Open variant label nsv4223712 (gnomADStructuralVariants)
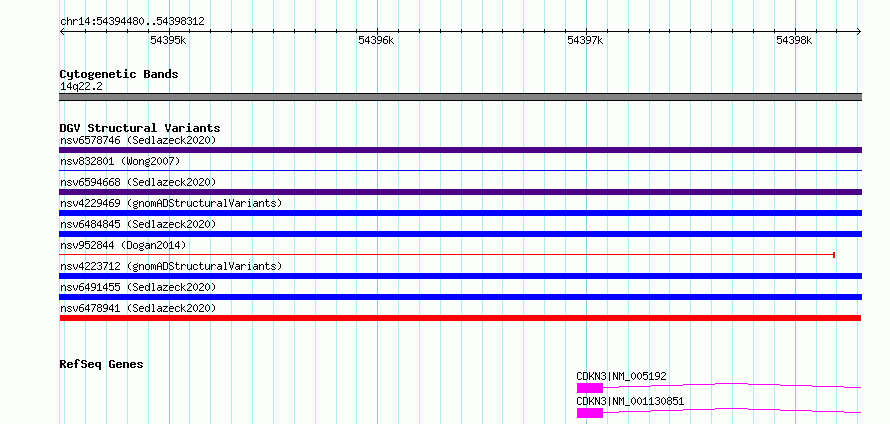This screenshot has width=890, height=424. pos(171,266)
